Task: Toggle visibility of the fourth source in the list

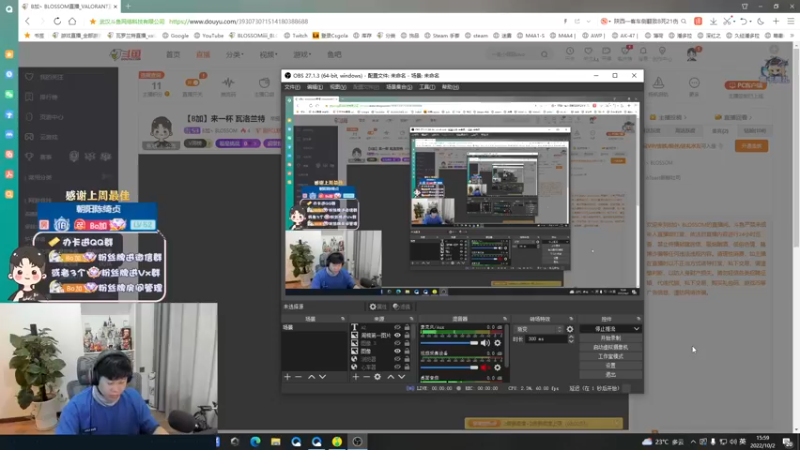Action: pyautogui.click(x=397, y=351)
